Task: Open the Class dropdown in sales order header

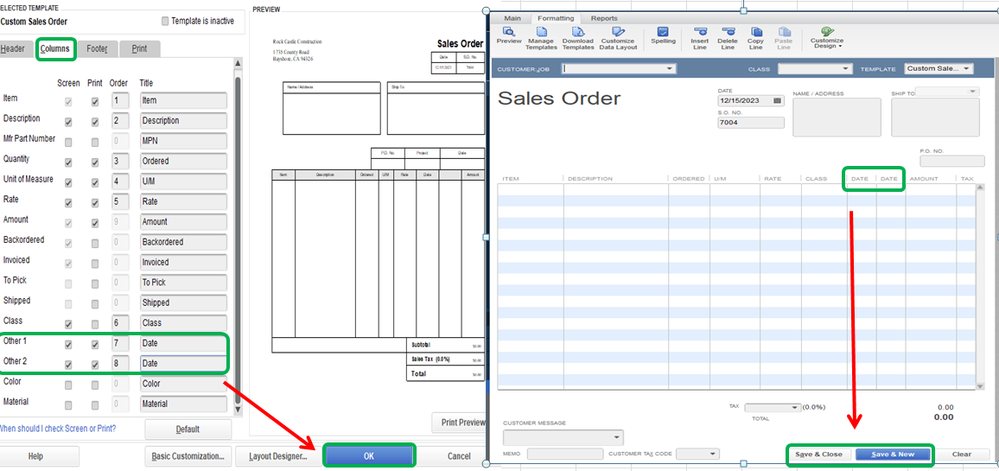Action: click(x=845, y=68)
